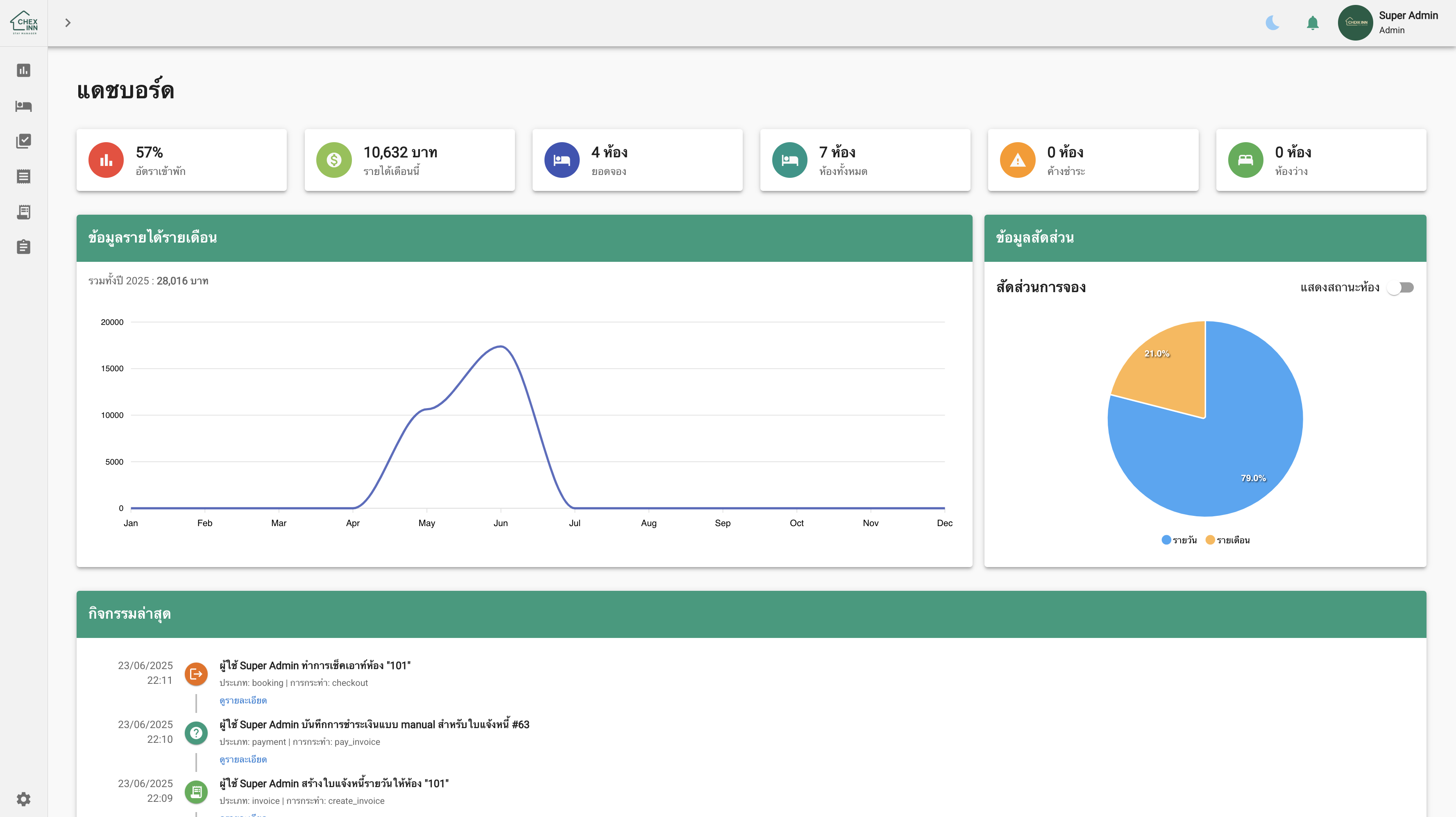Open the clipboard report icon in sidebar
Viewport: 1456px width, 817px height.
pos(23,247)
